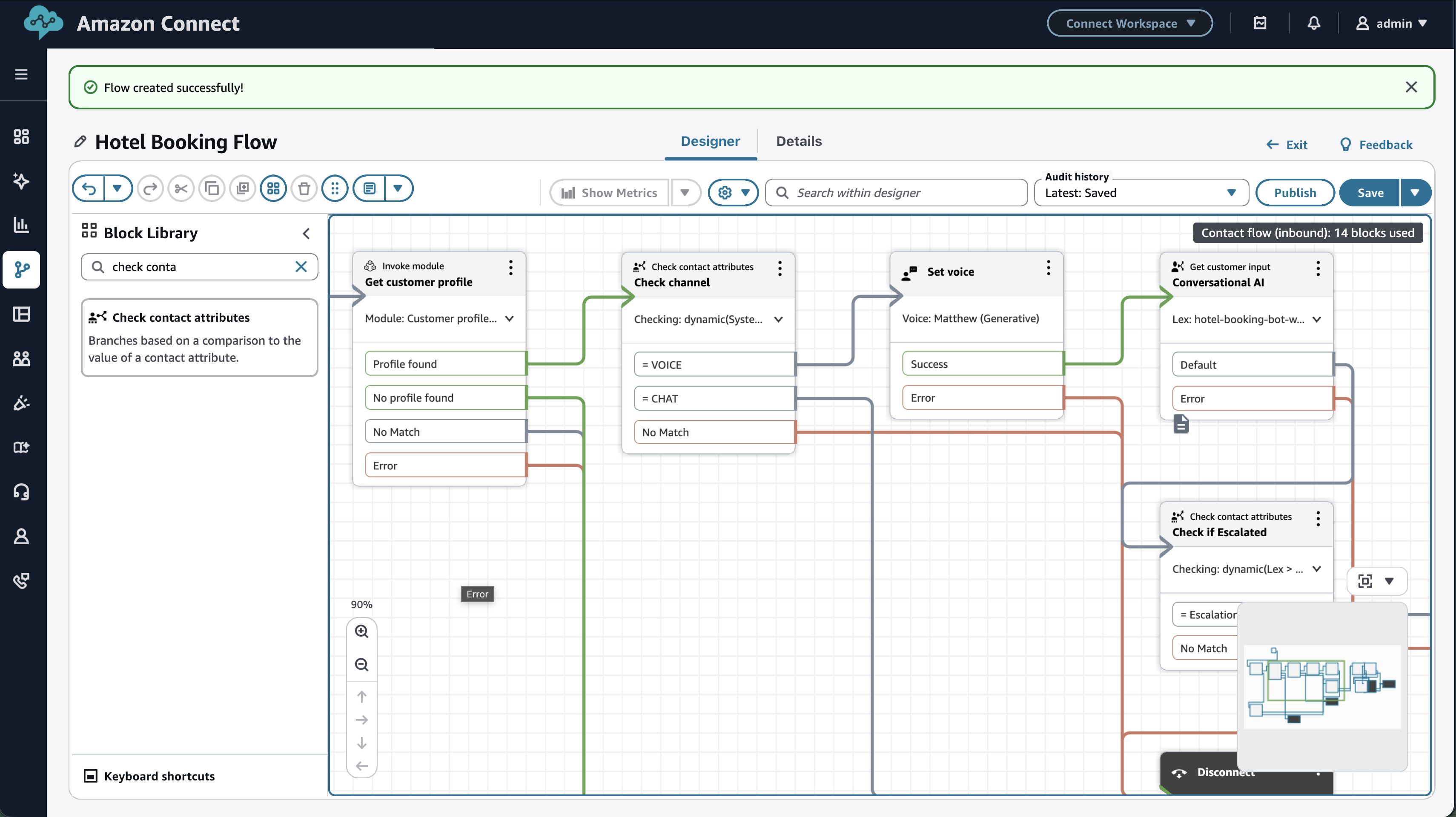Click the Zoom out magnifier icon
The width and height of the screenshot is (1456, 817).
[x=362, y=664]
